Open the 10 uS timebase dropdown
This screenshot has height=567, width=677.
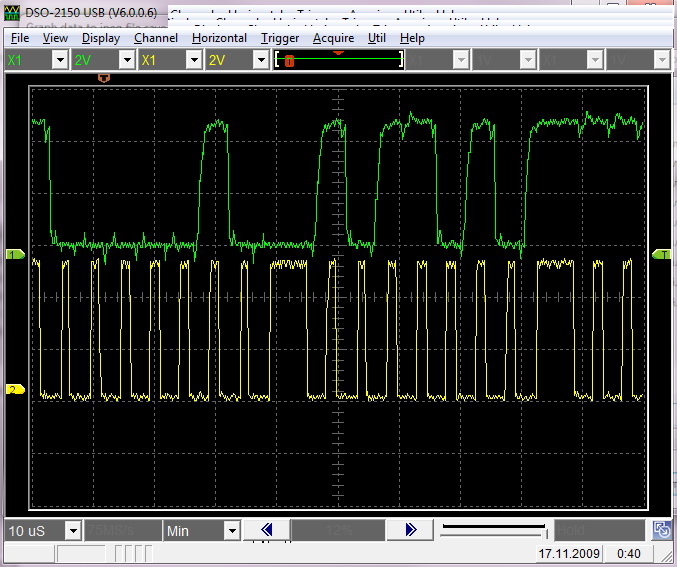pyautogui.click(x=73, y=530)
